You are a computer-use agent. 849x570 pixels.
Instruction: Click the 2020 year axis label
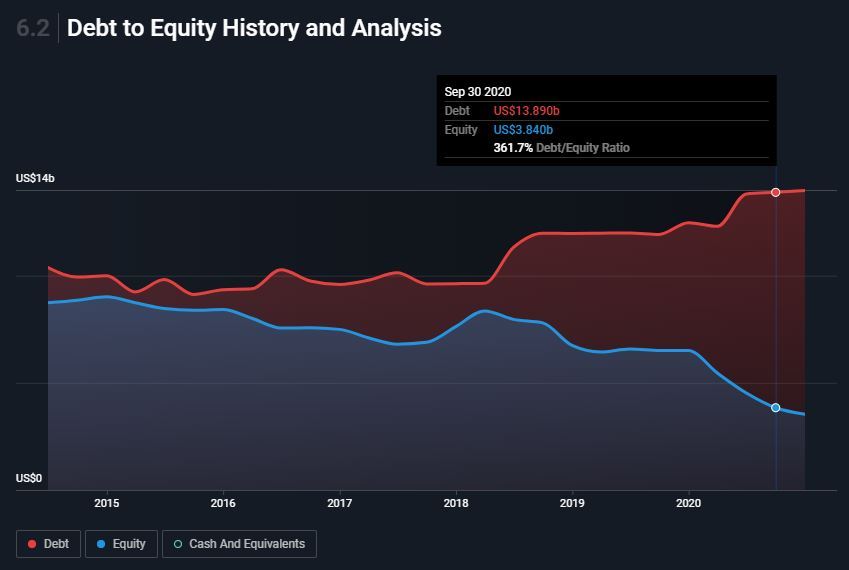tap(689, 503)
